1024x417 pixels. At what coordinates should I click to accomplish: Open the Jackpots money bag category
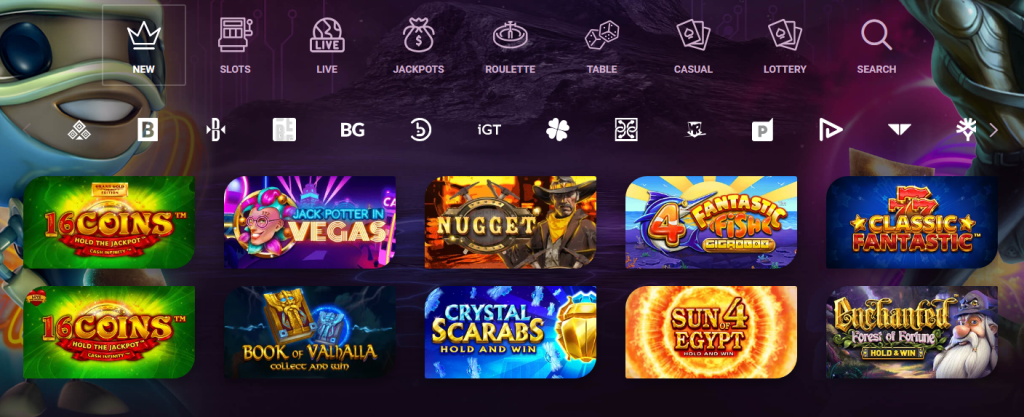(x=419, y=46)
